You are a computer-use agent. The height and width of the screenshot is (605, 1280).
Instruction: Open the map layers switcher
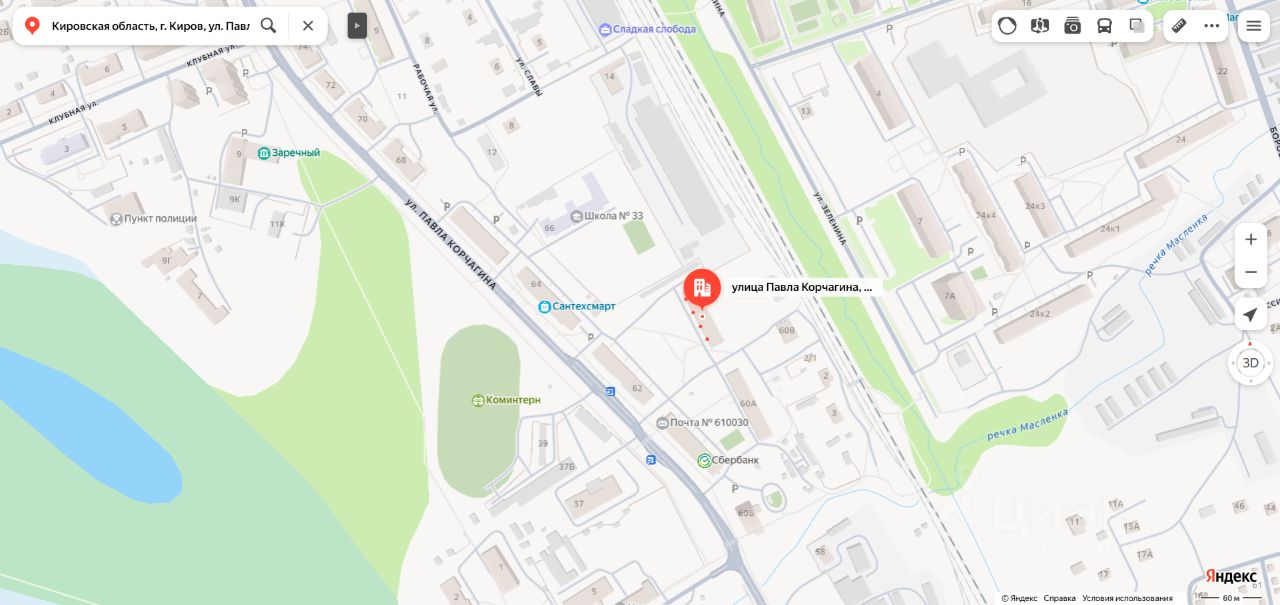pos(1137,26)
